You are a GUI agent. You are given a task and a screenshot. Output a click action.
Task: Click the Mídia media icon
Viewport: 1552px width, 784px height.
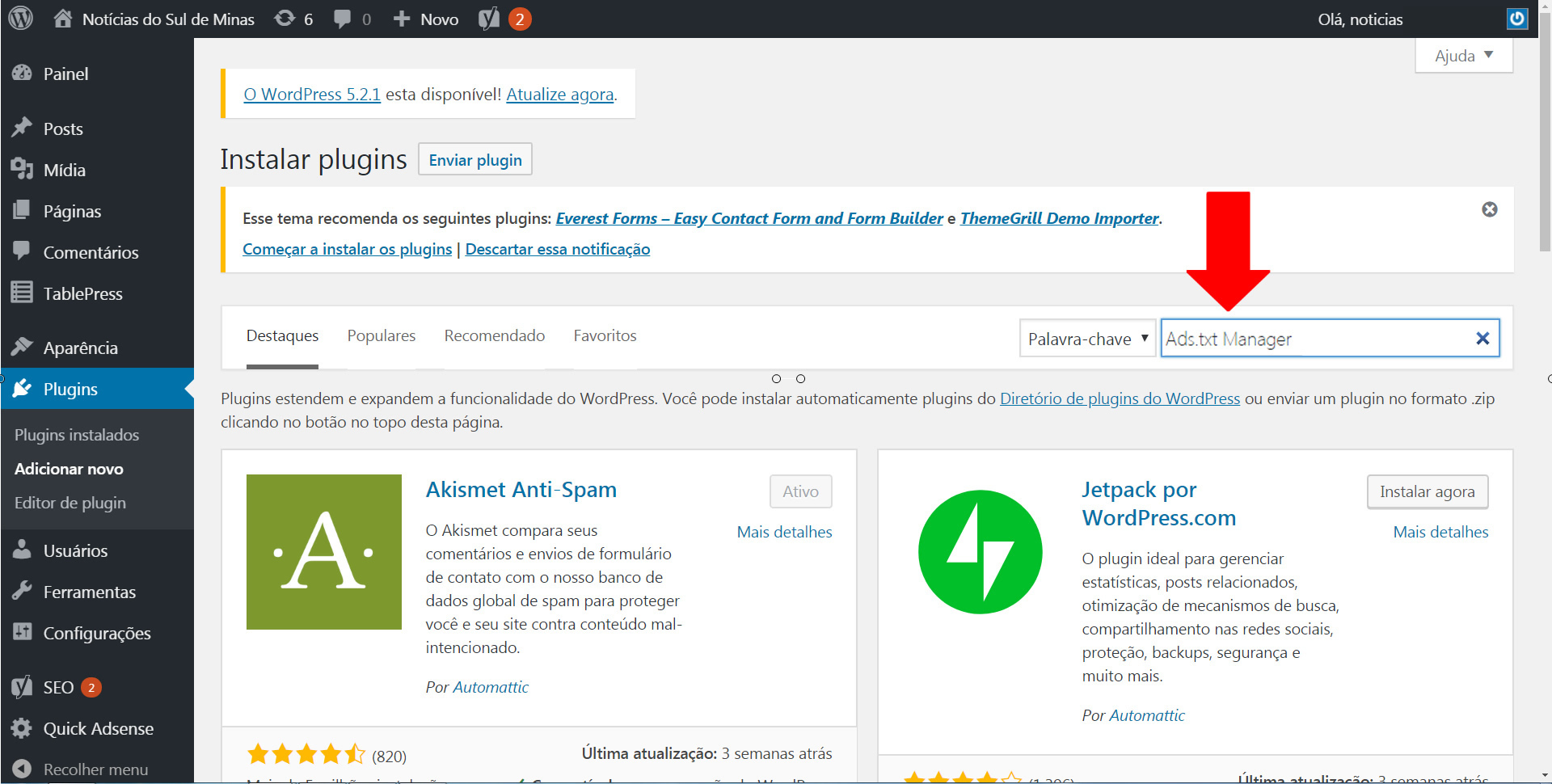pyautogui.click(x=23, y=169)
